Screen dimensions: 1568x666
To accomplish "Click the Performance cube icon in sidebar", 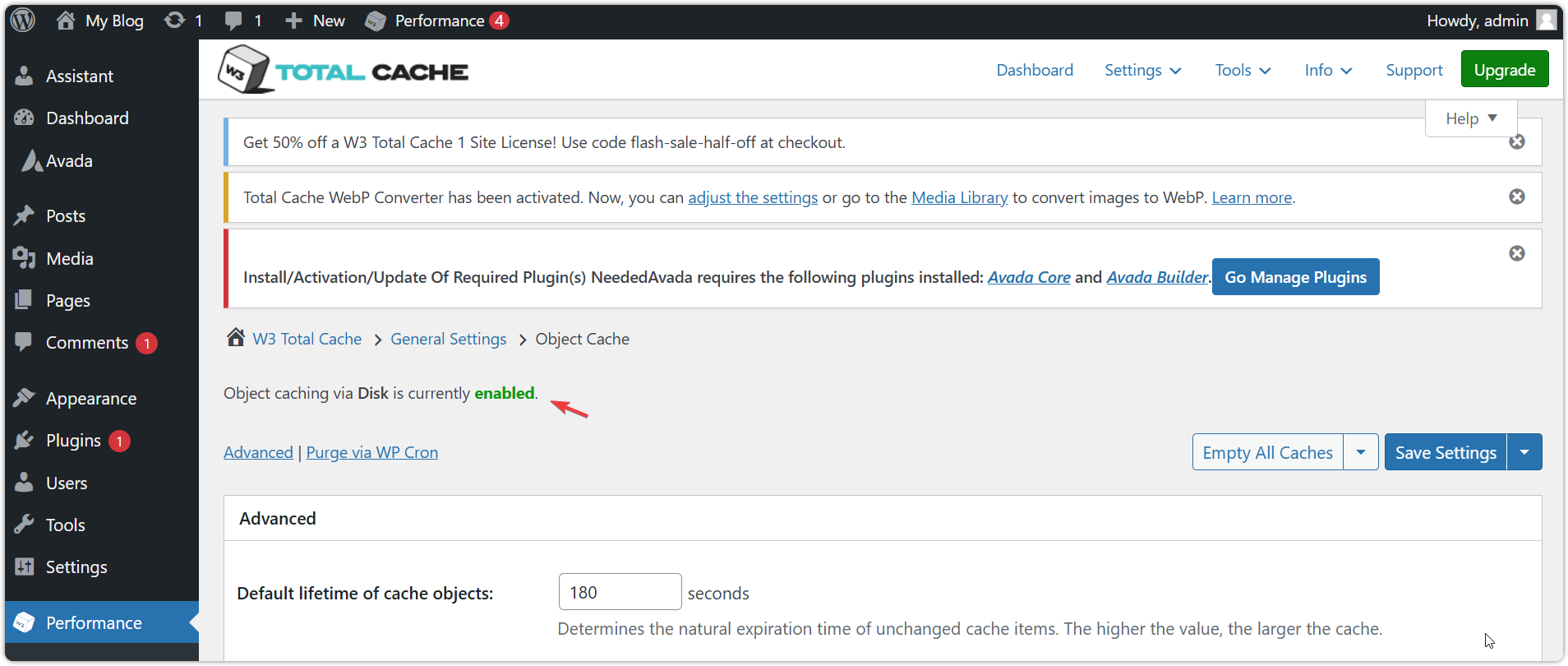I will (x=25, y=622).
